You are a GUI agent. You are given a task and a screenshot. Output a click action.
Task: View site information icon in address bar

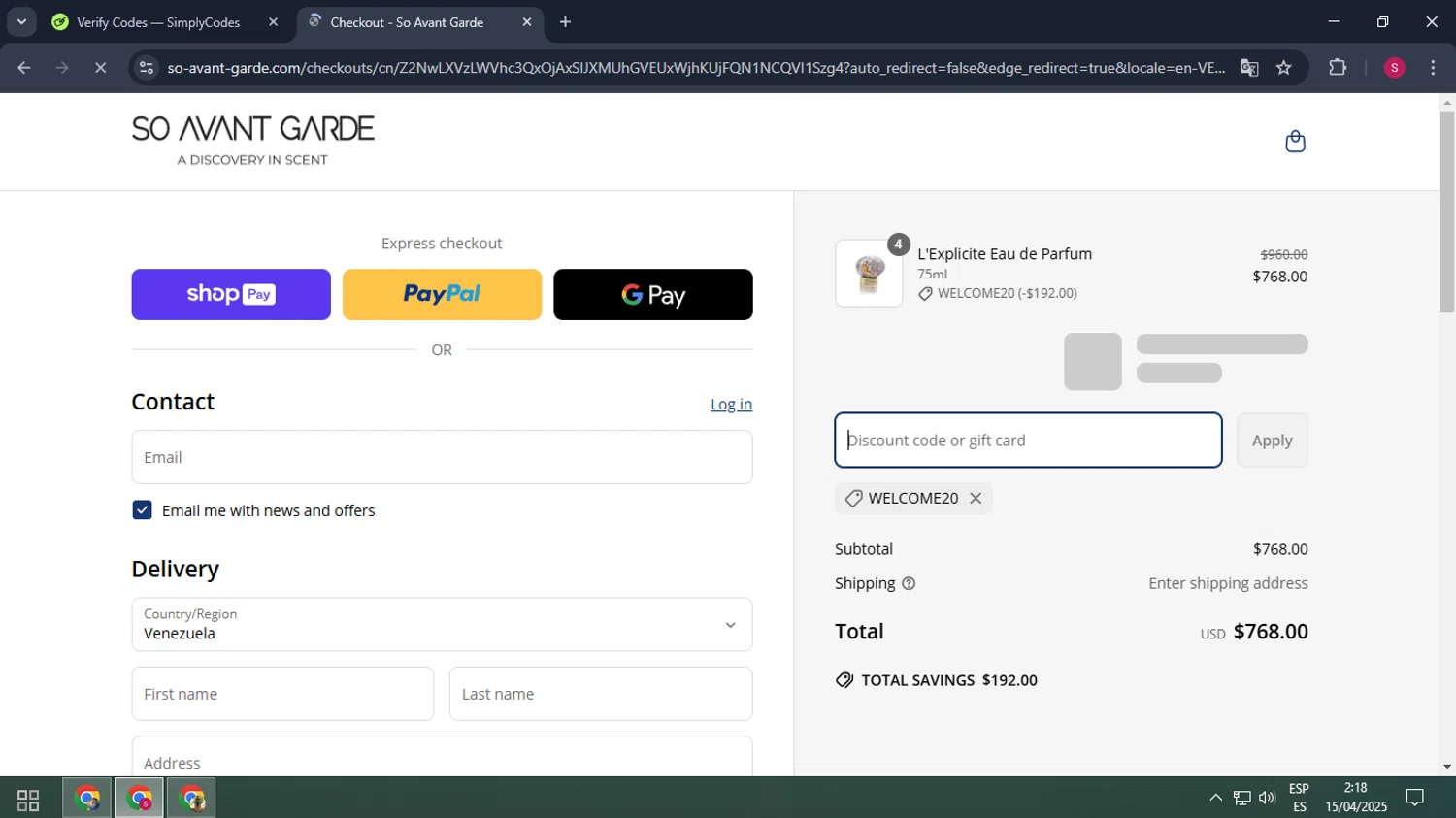click(147, 68)
